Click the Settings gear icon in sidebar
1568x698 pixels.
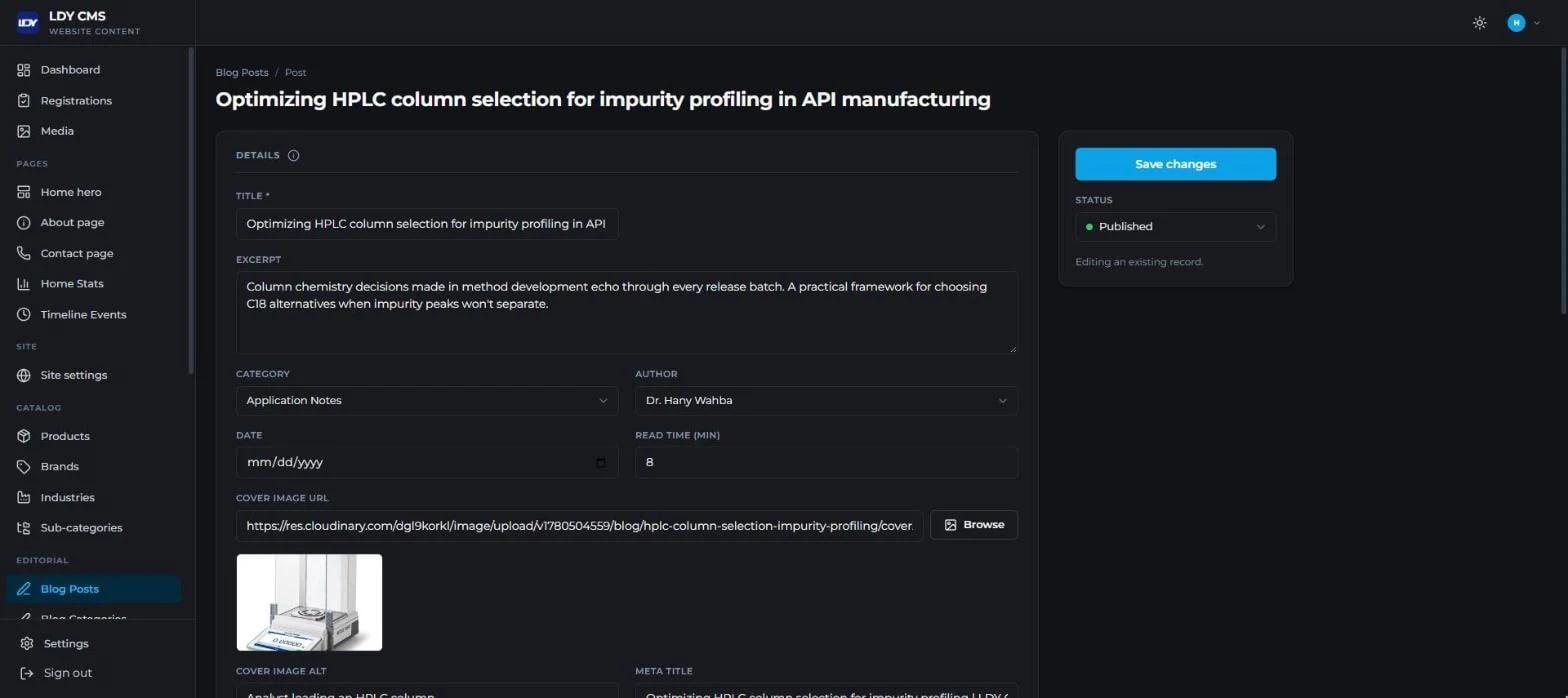[x=27, y=644]
